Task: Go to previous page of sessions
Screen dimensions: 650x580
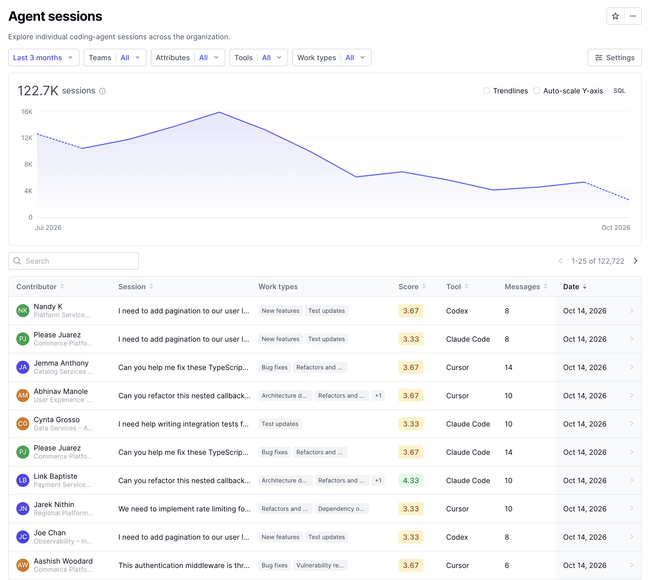Action: pyautogui.click(x=560, y=261)
